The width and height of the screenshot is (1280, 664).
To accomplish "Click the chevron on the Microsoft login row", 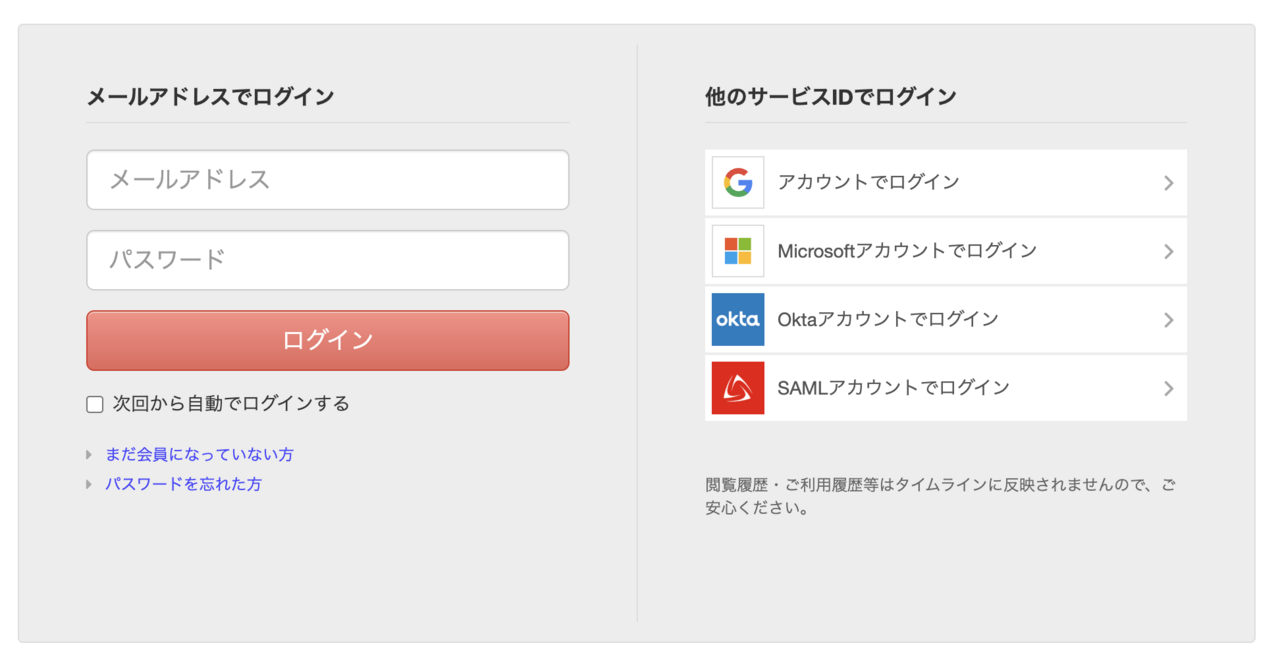I will [1168, 252].
